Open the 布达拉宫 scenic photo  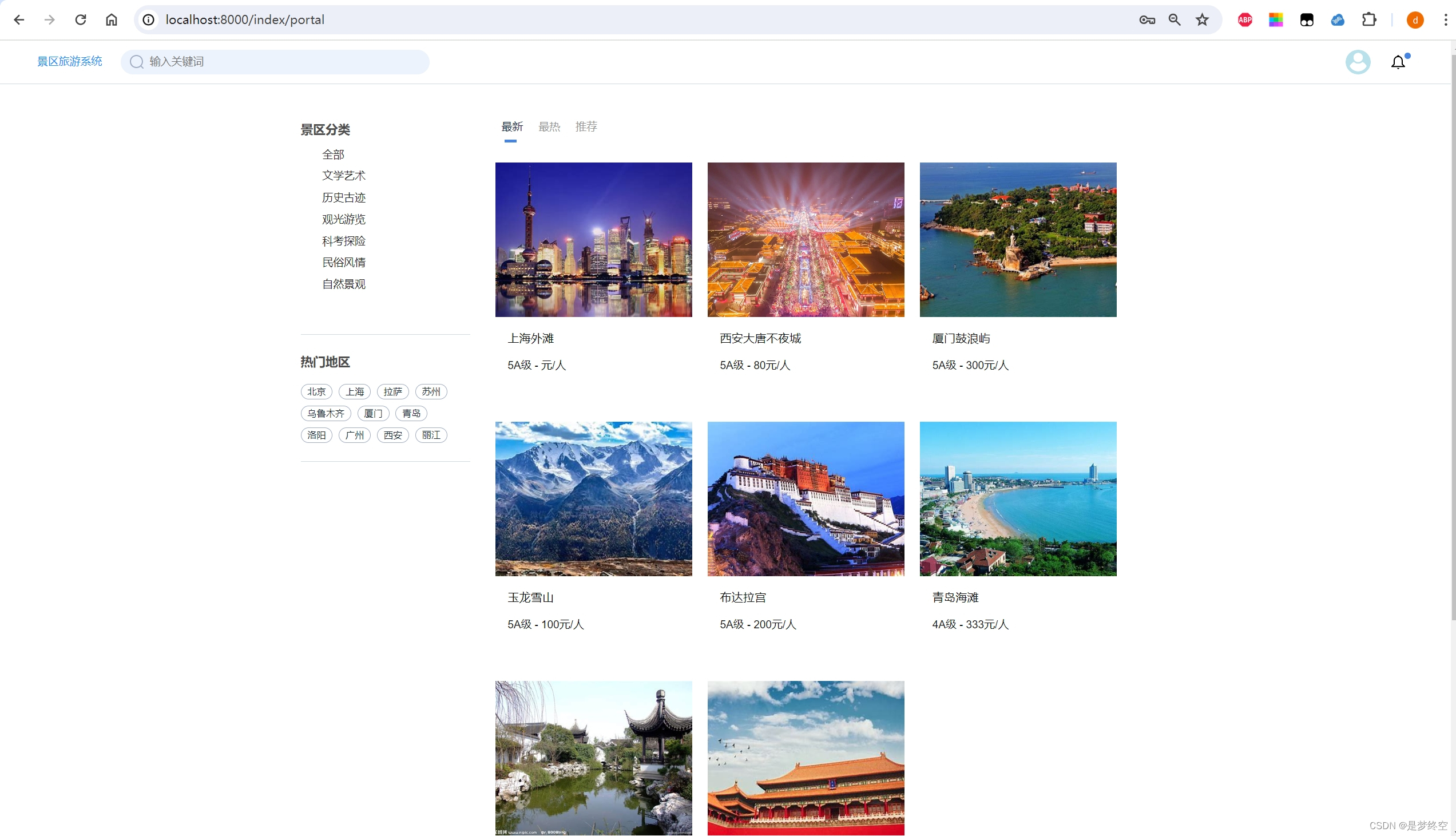[805, 498]
